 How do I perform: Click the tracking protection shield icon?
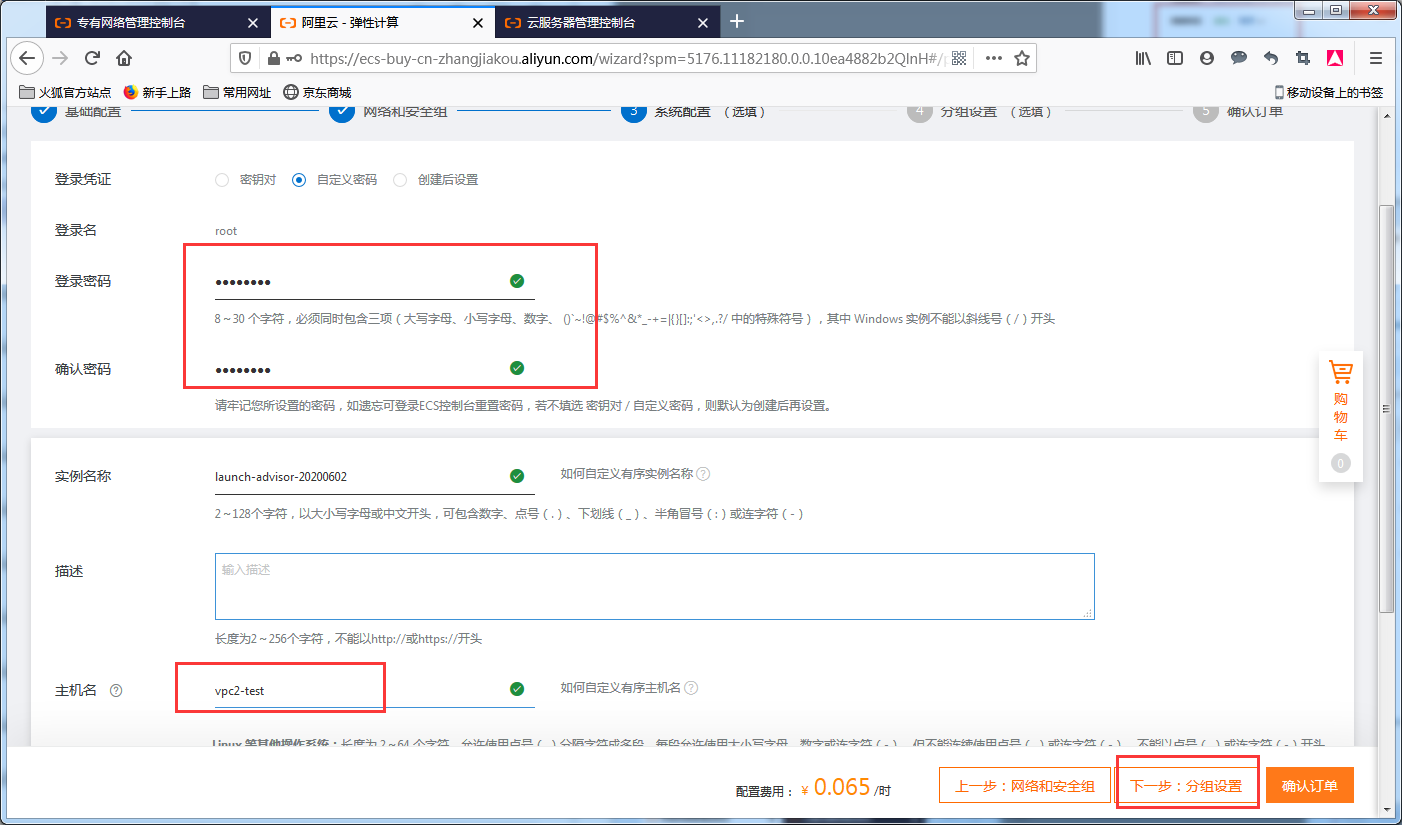click(x=244, y=58)
